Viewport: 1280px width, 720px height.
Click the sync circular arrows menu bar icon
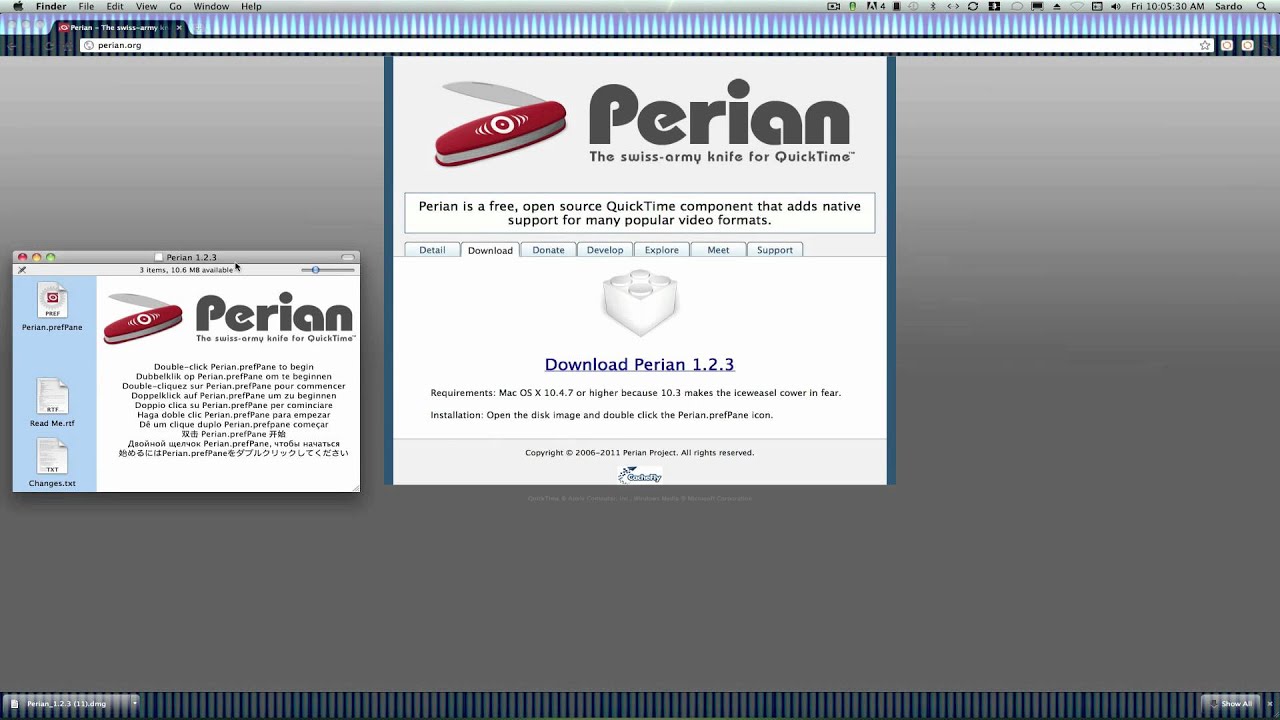point(973,6)
